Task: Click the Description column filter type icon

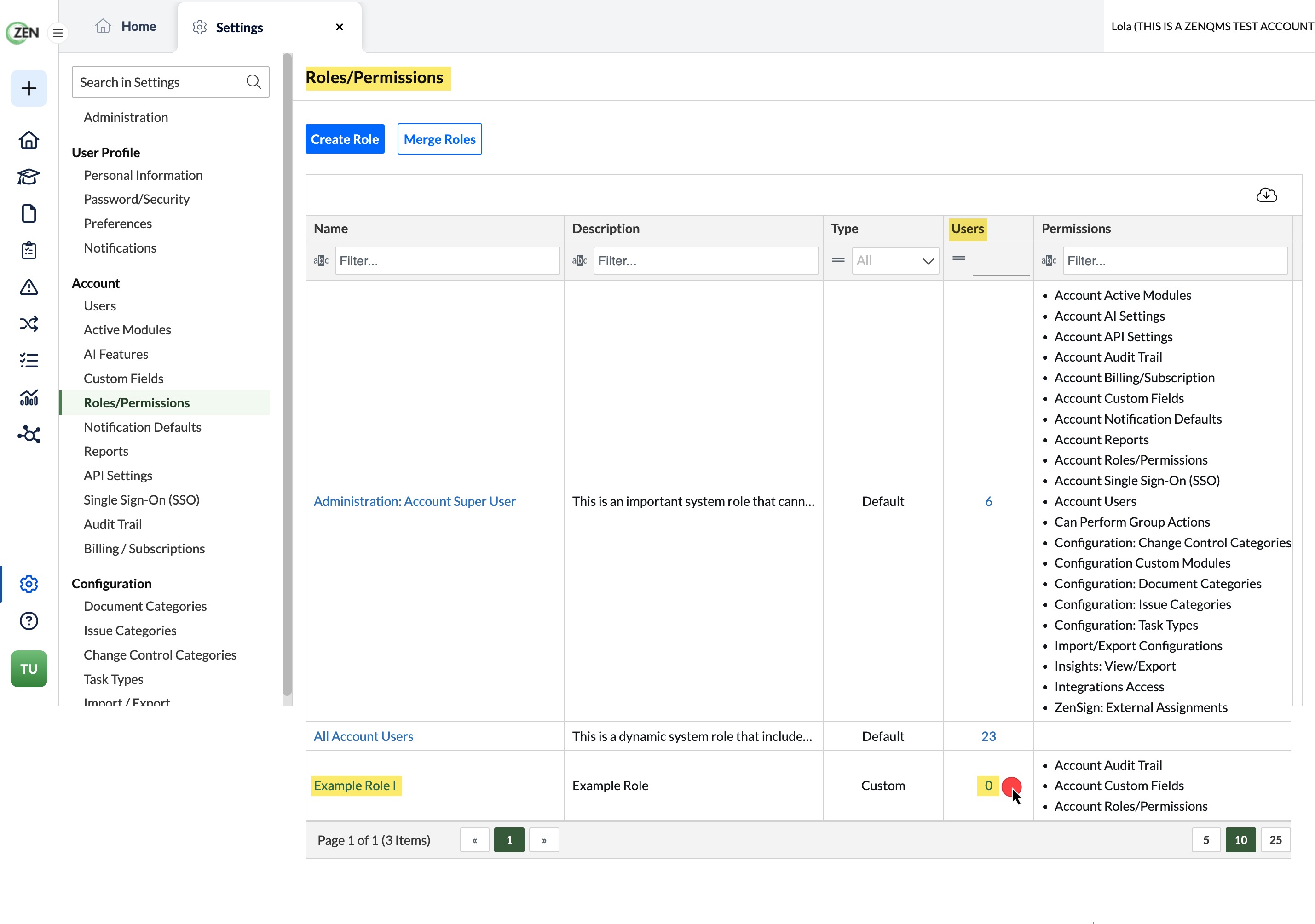Action: pyautogui.click(x=580, y=260)
